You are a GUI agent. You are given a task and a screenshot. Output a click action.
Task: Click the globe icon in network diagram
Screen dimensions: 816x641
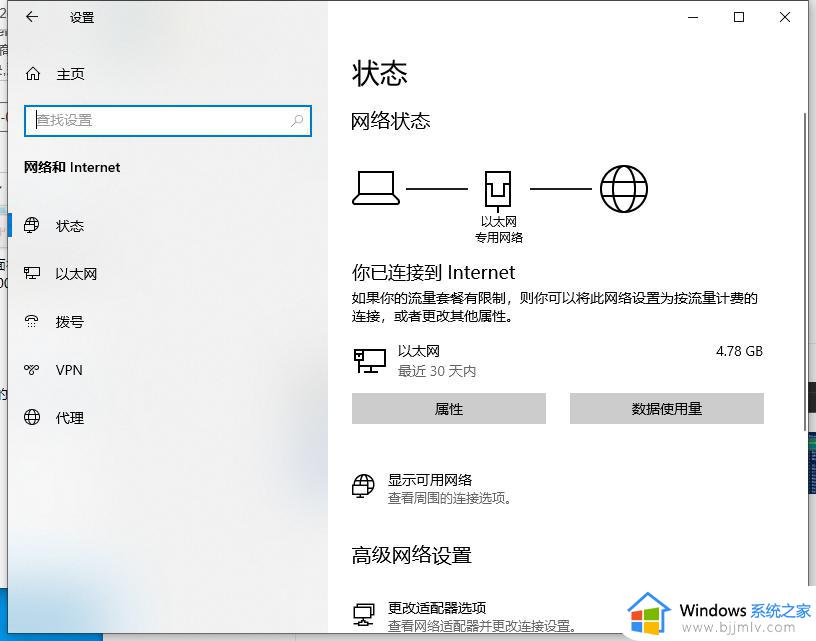[x=623, y=189]
